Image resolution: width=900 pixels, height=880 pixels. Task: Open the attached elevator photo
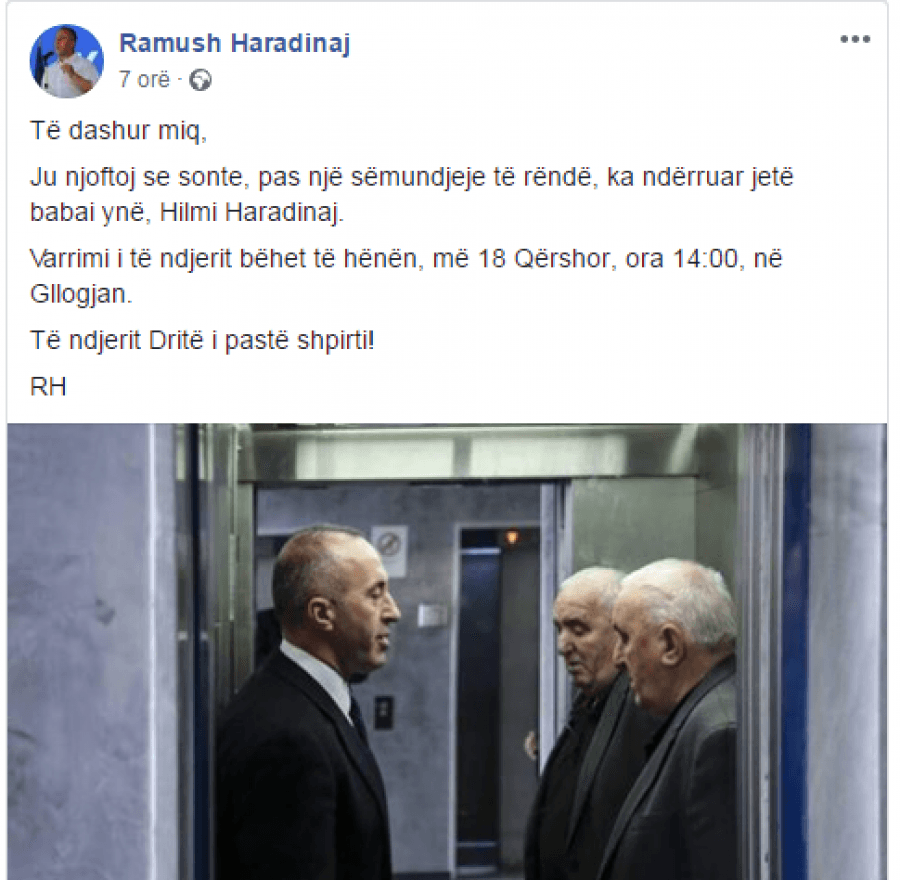(x=447, y=652)
